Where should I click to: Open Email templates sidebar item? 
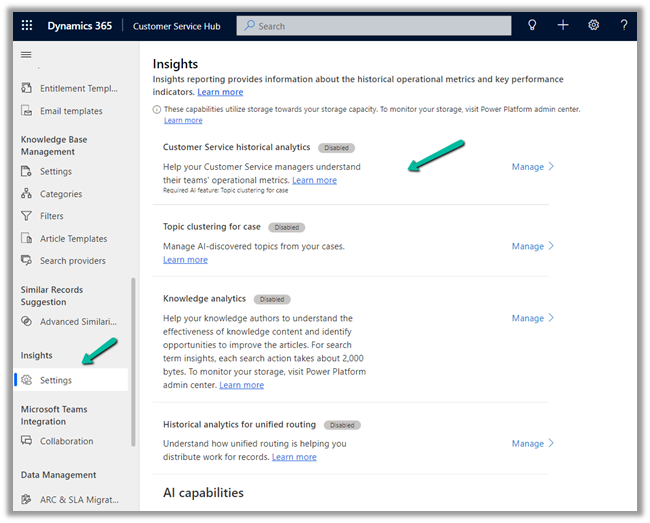click(x=70, y=111)
